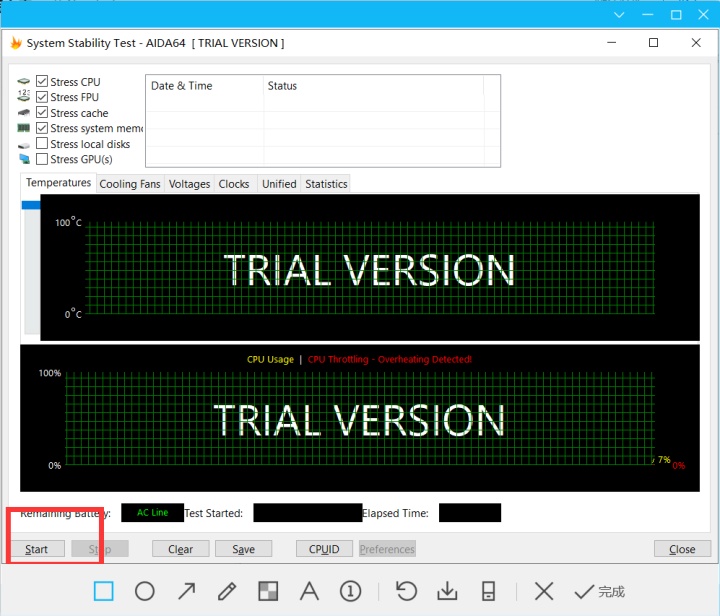Select the rectangle annotation tool

(103, 591)
